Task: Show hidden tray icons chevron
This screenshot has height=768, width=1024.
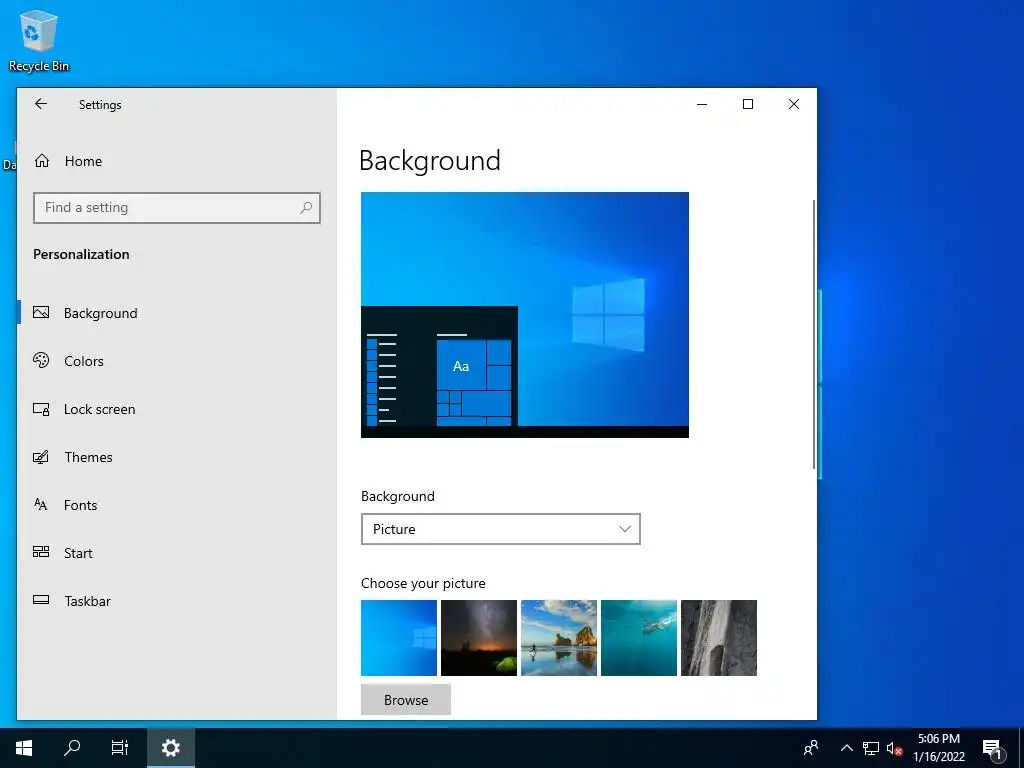Action: 846,748
